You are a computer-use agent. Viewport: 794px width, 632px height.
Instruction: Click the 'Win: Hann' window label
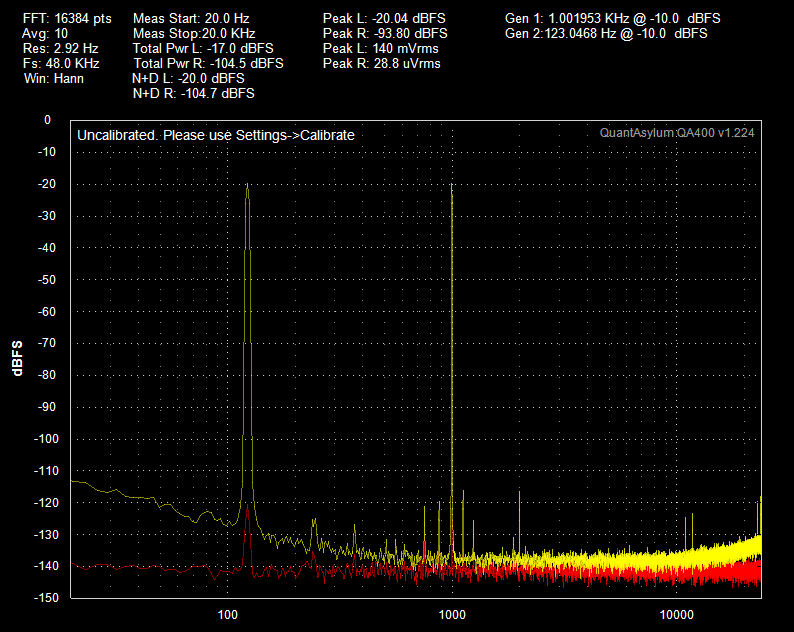54,78
